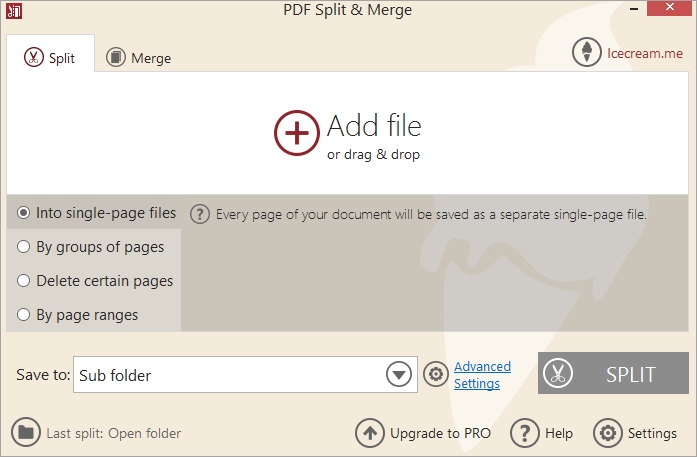Viewport: 697px width, 457px height.
Task: Click the 'or drag & drop' text
Action: pyautogui.click(x=373, y=155)
